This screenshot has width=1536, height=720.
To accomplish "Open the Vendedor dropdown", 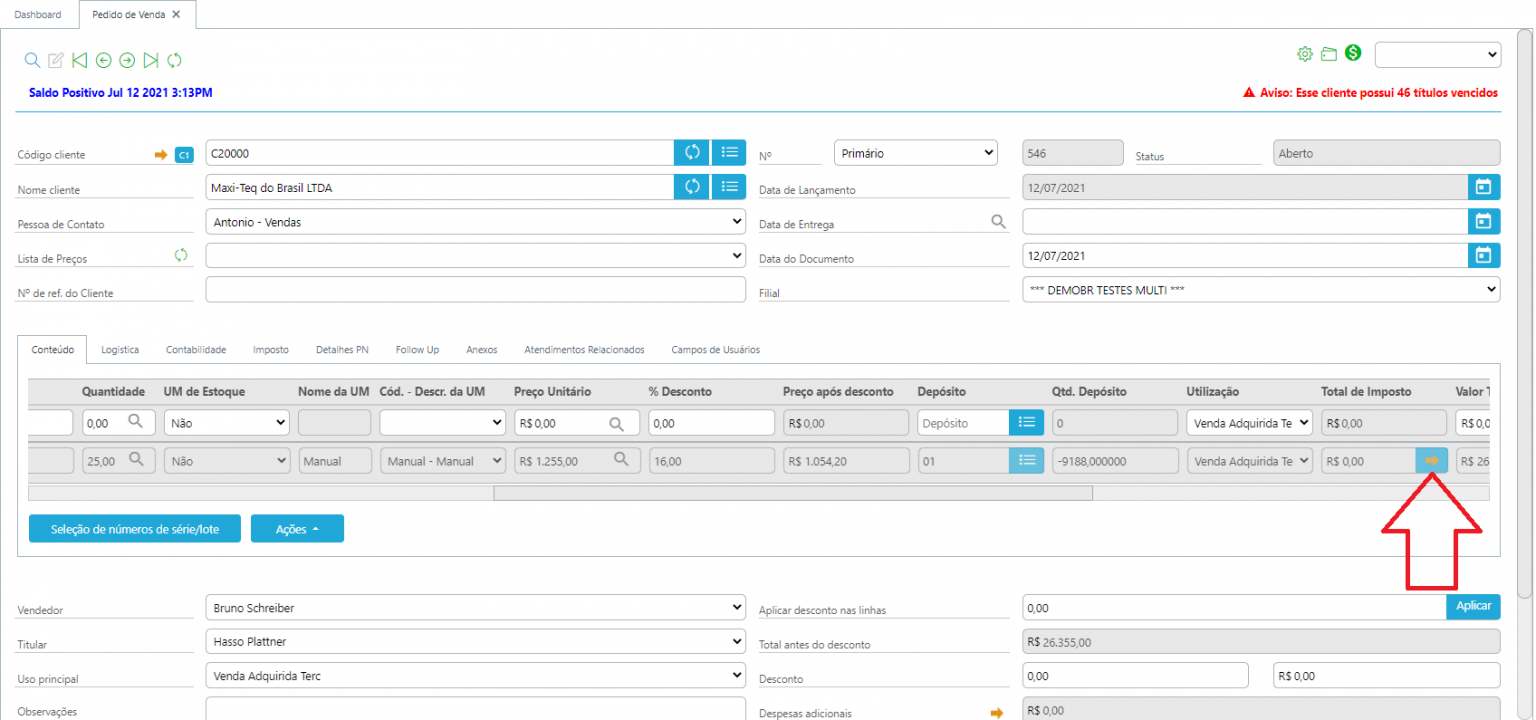I will point(475,607).
